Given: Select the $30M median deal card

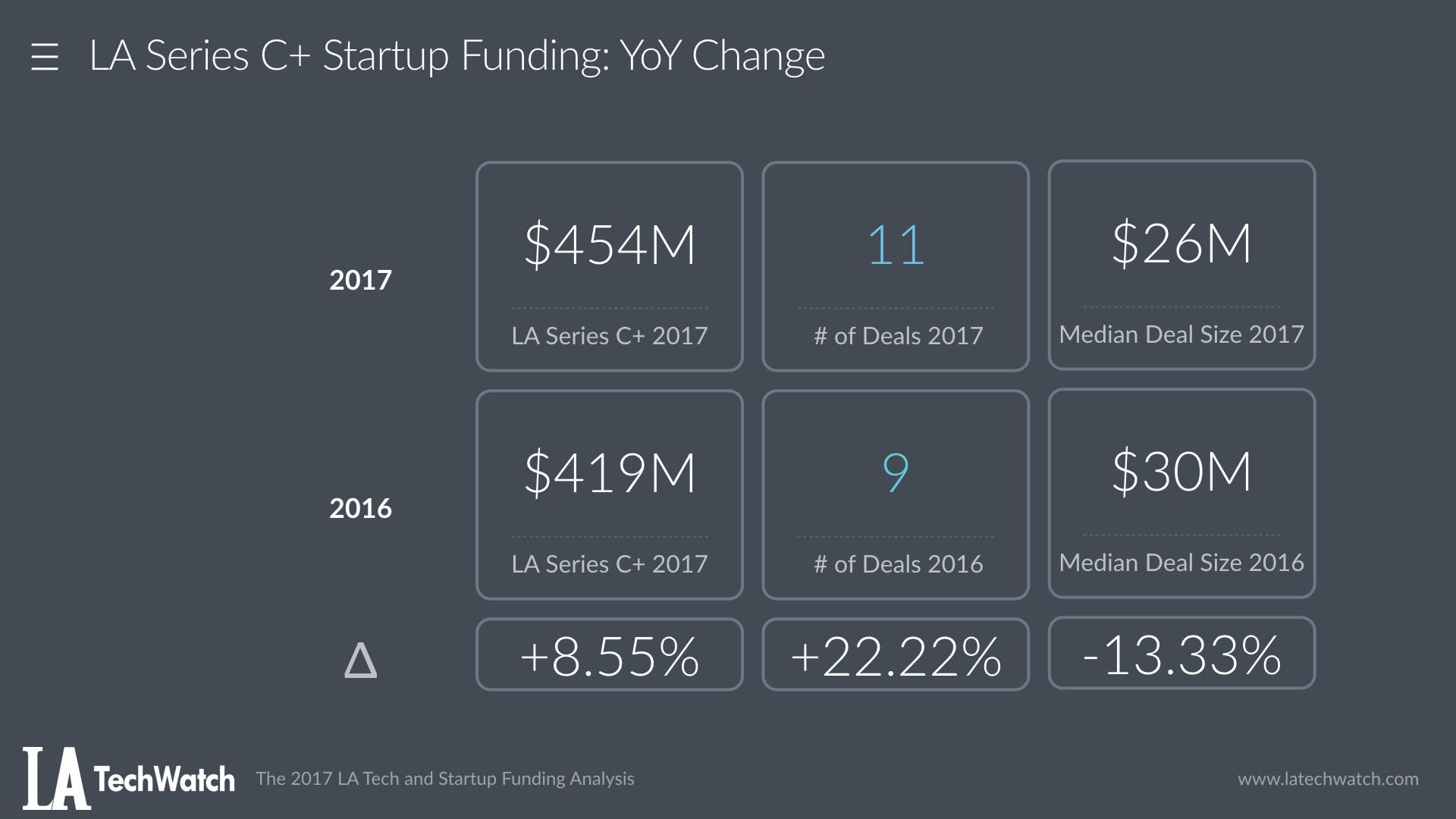Looking at the screenshot, I should click(x=1181, y=493).
